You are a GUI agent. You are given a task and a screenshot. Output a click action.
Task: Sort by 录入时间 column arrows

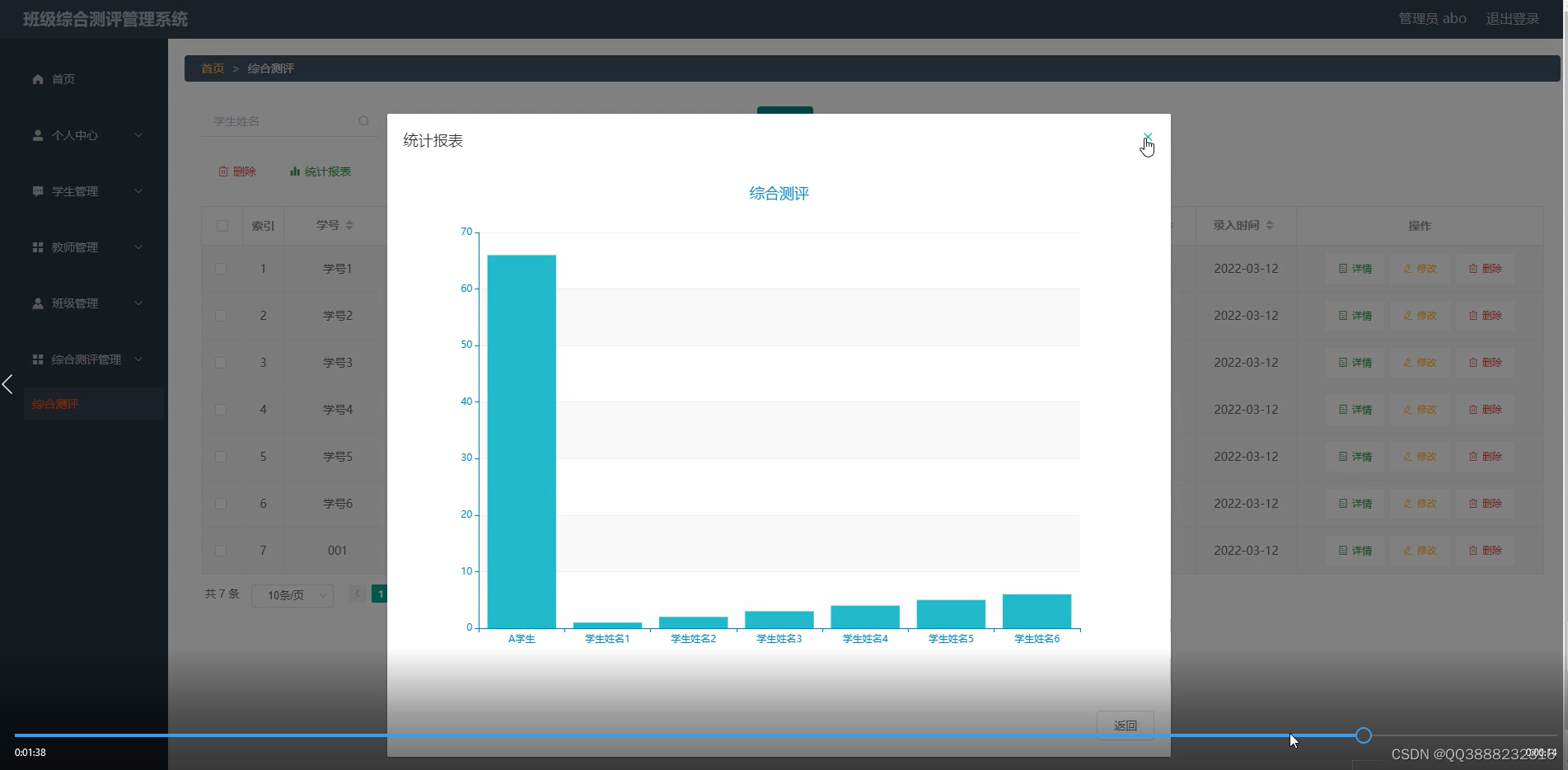click(1270, 225)
